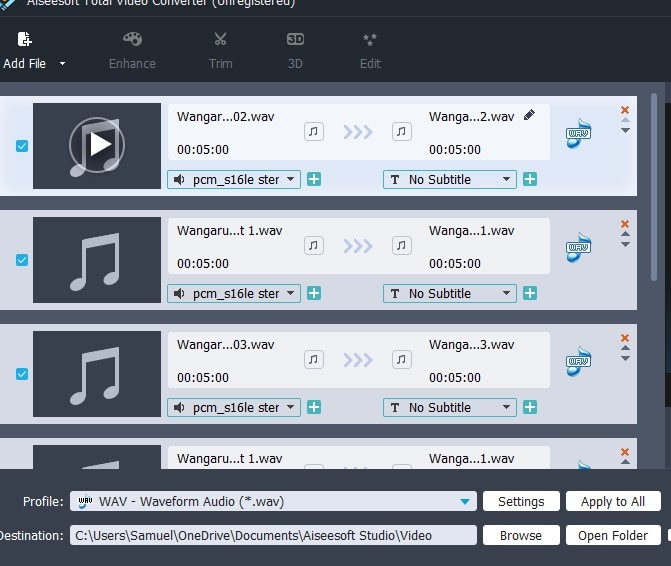
Task: Select source name Wangar...02.wav text
Action: tap(226, 117)
